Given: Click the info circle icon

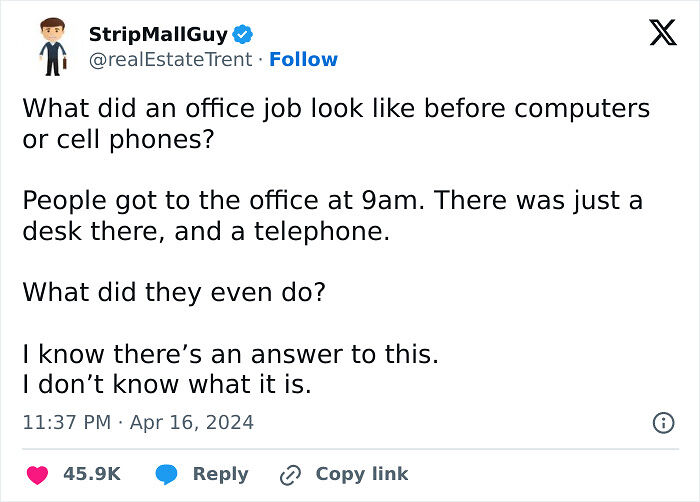Looking at the screenshot, I should (x=662, y=423).
